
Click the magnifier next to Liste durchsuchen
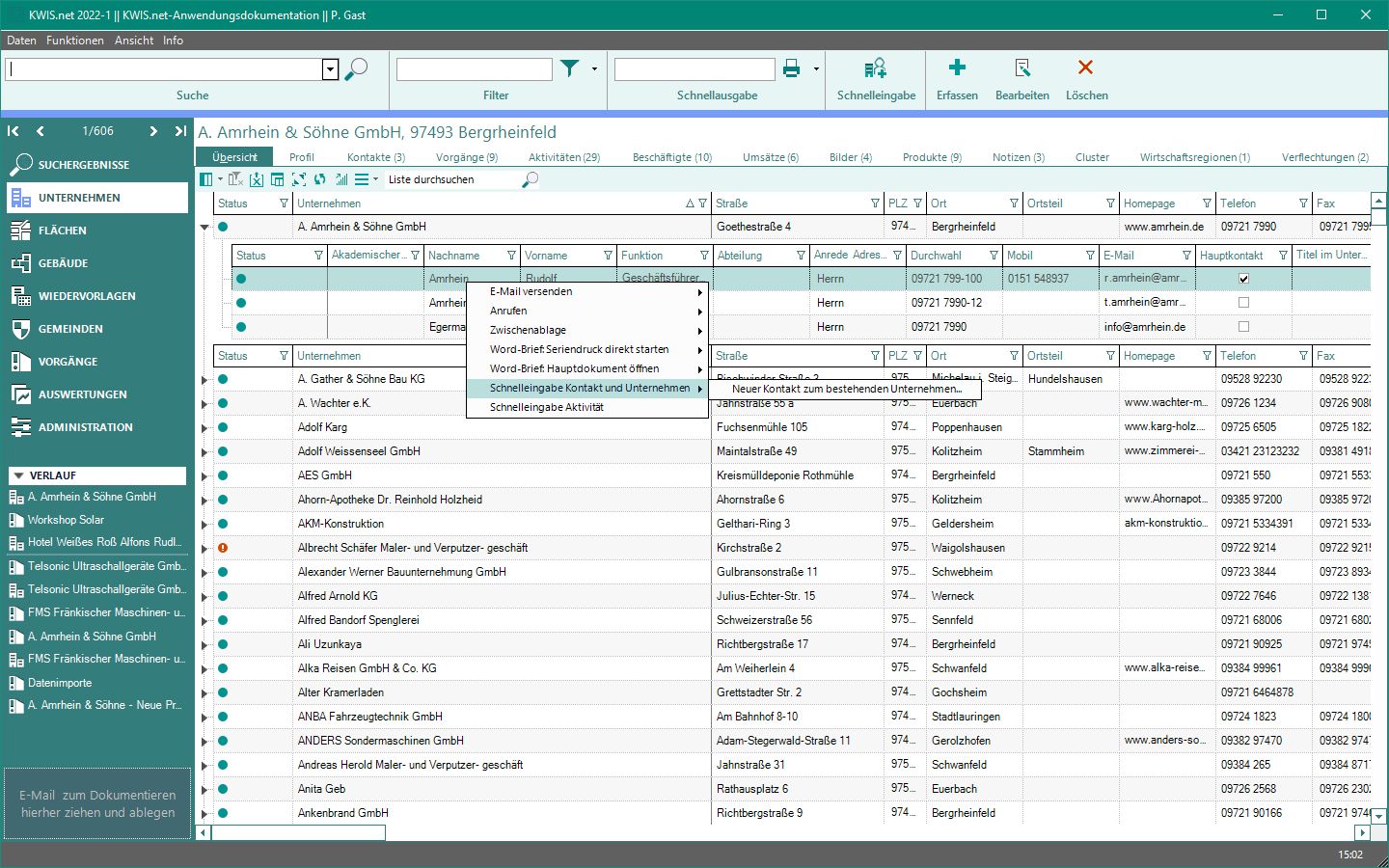[x=530, y=179]
